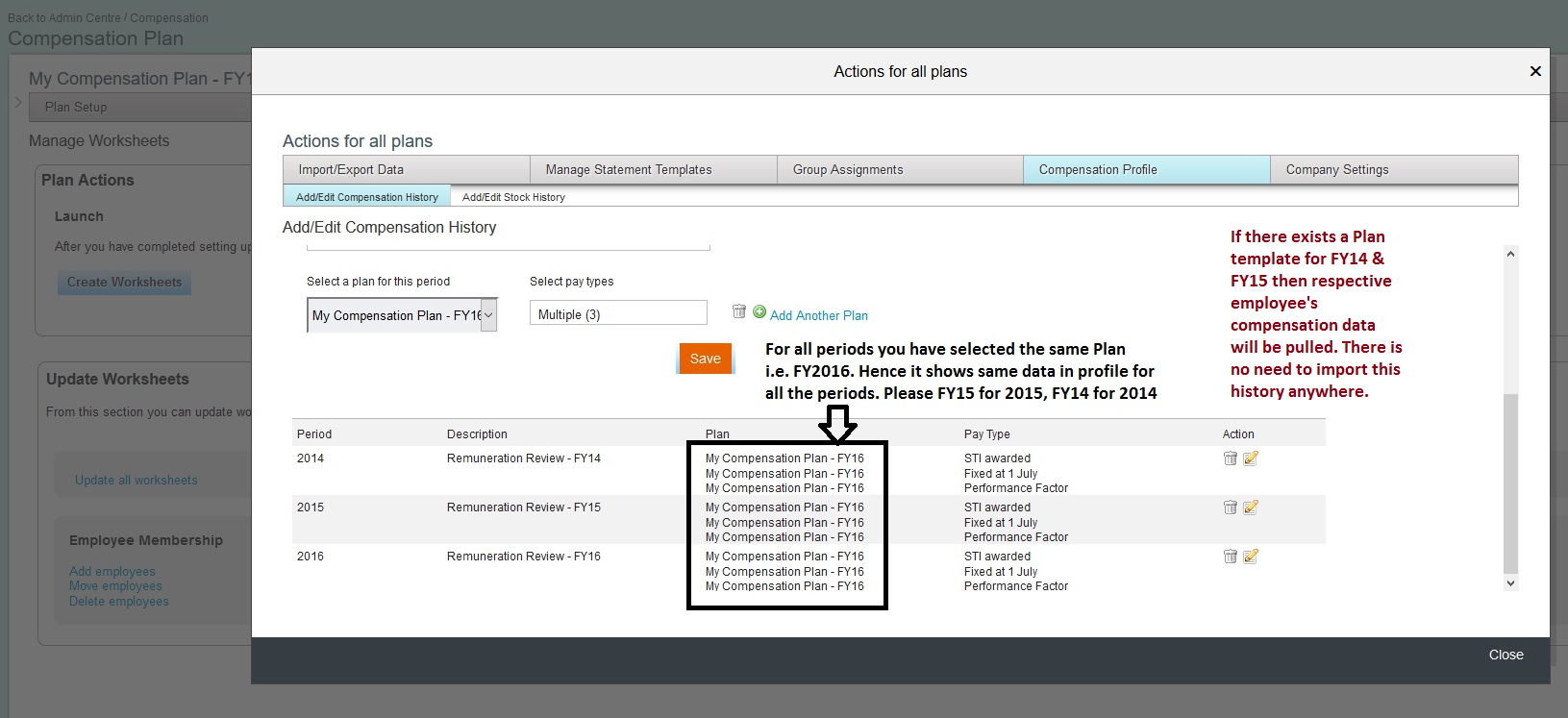Click the dialog's vertical scrollbar thumb

[x=1510, y=483]
